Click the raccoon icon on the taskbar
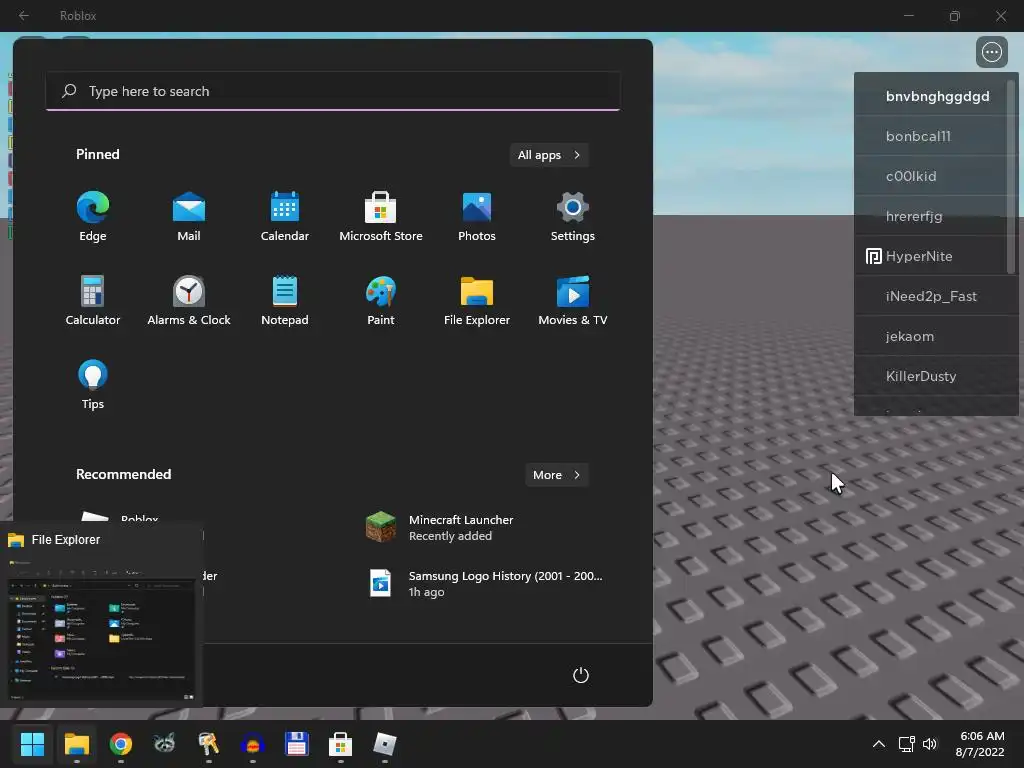Viewport: 1024px width, 768px height. point(165,744)
